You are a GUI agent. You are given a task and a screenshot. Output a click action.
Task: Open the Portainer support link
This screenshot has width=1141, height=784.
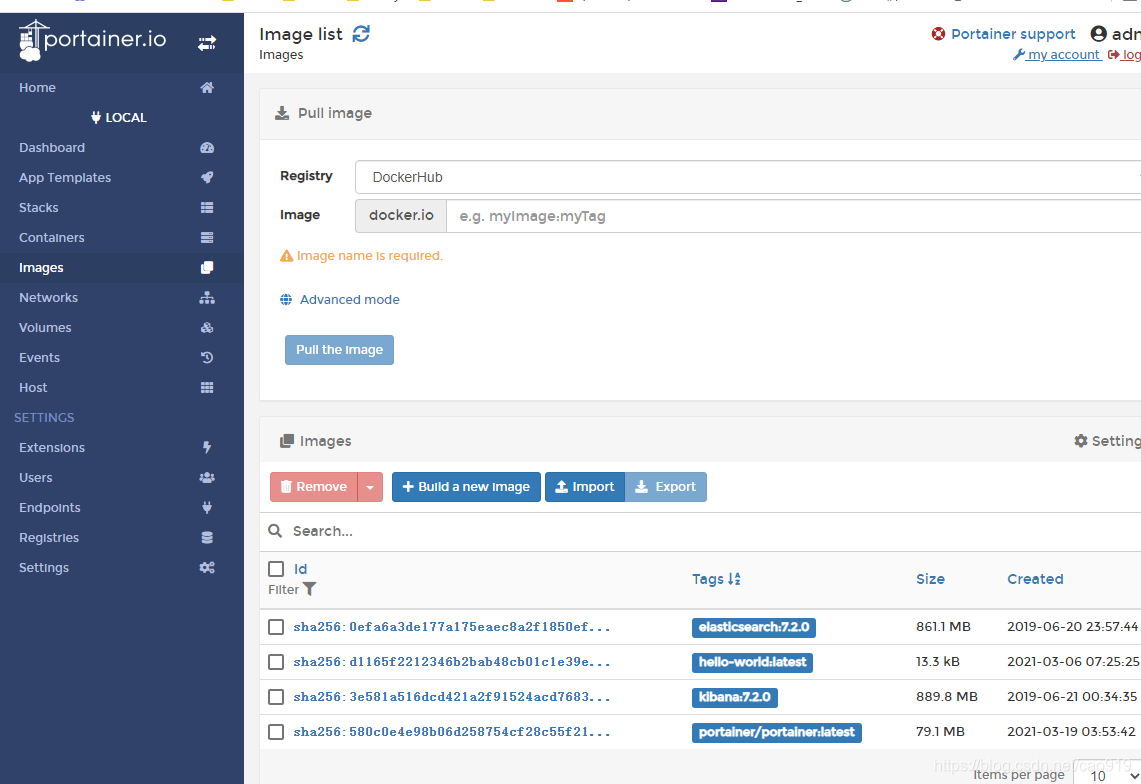pyautogui.click(x=1013, y=33)
